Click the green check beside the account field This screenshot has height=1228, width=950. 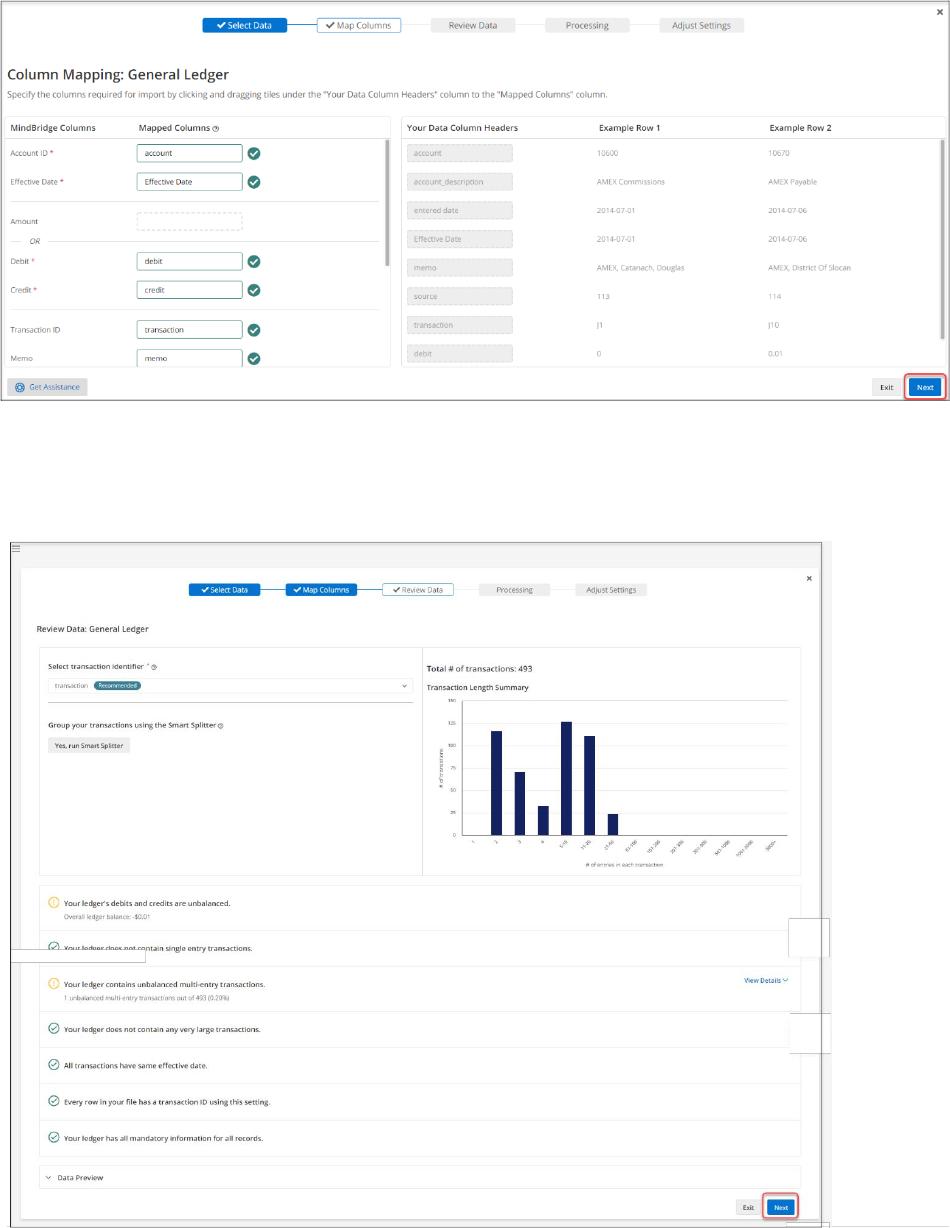click(x=254, y=153)
